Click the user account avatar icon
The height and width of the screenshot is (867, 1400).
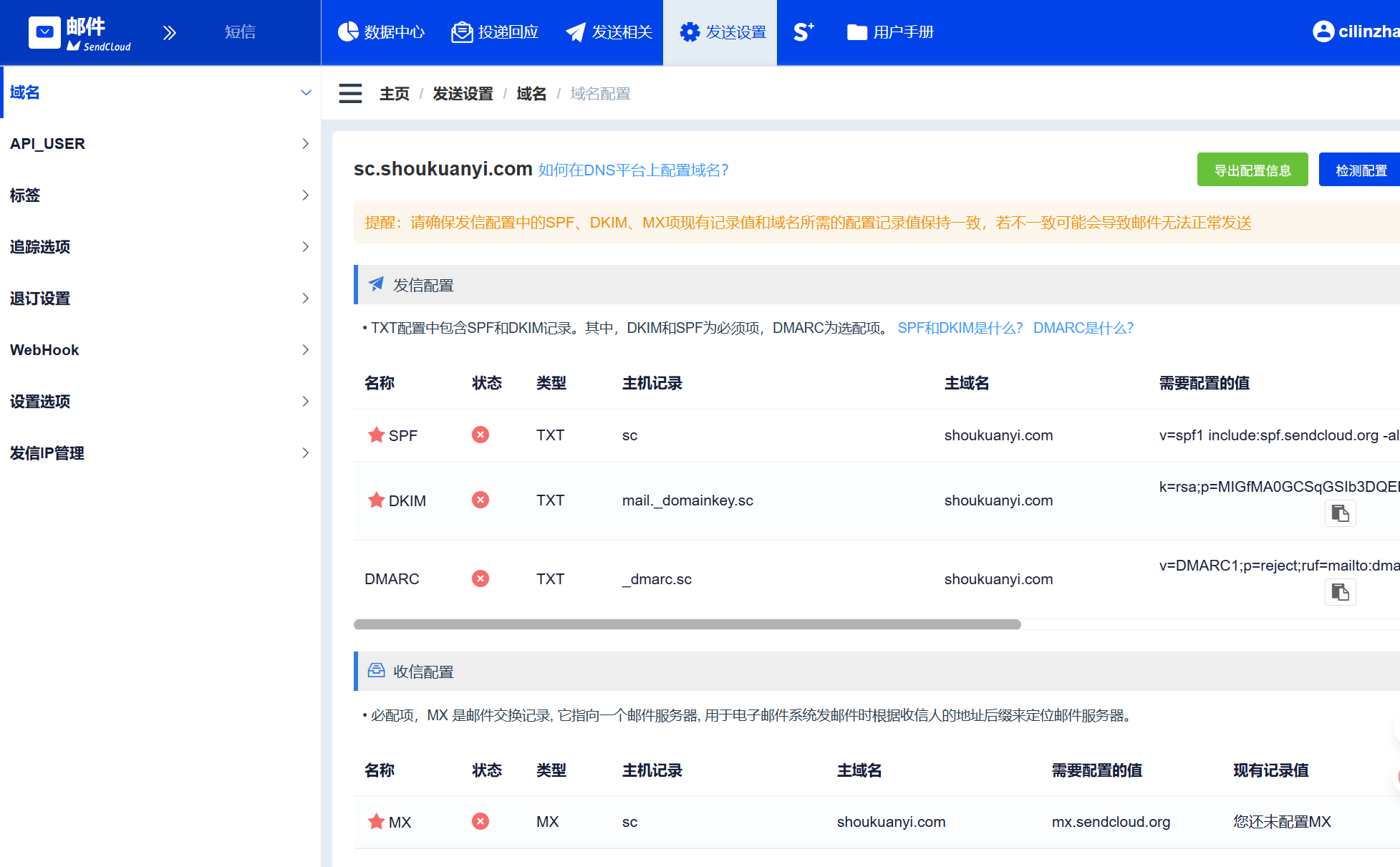1323,32
